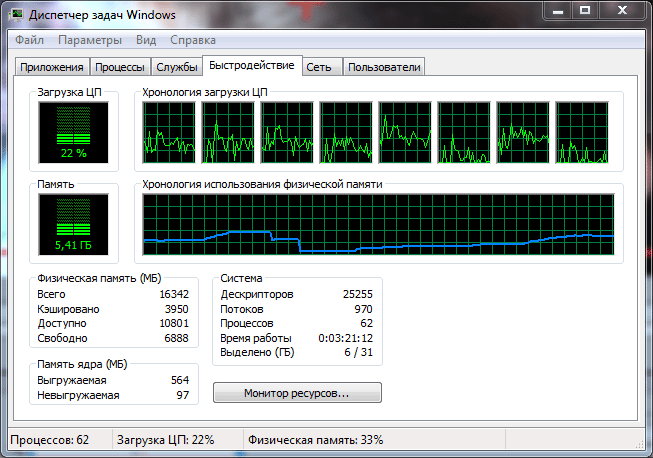Switch to the Службы tab
The height and width of the screenshot is (458, 653).
click(177, 67)
